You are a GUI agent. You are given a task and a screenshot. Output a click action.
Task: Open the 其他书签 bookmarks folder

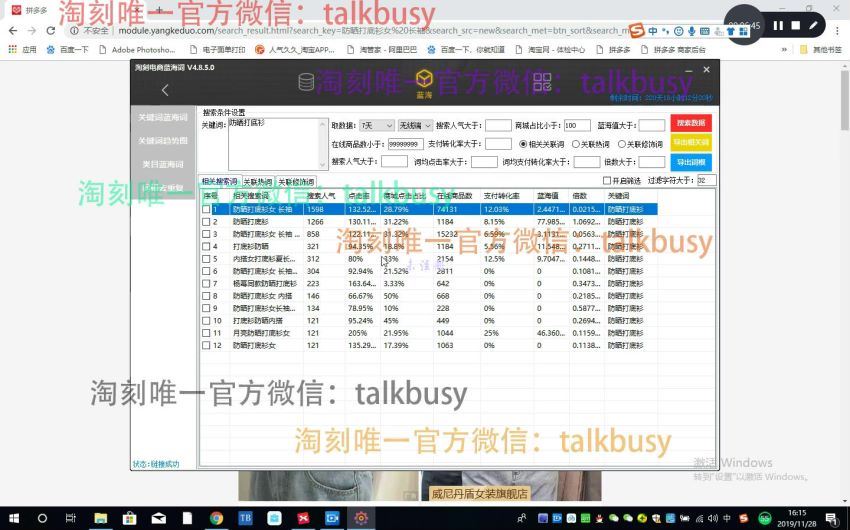821,50
